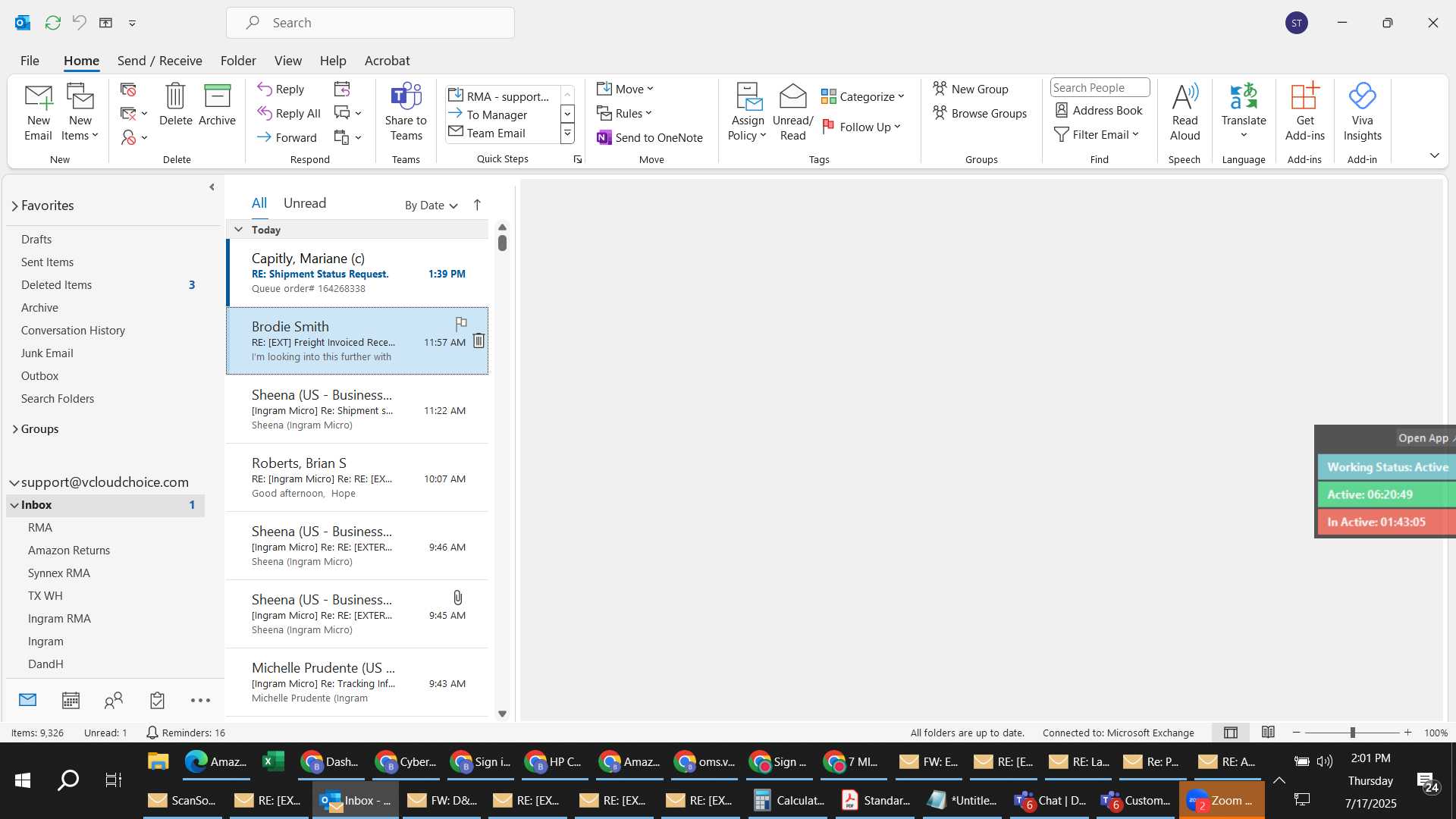The height and width of the screenshot is (819, 1456).
Task: Click the Undo icon in title bar
Action: tap(79, 23)
